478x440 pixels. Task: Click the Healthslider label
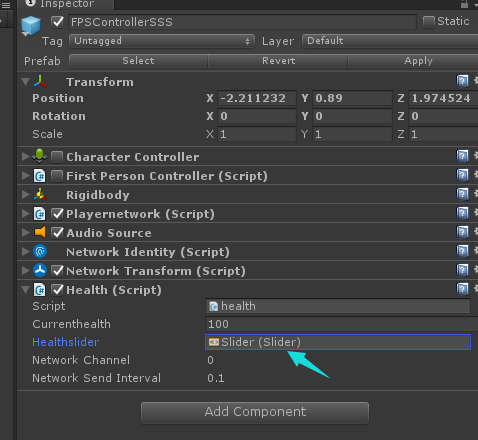click(66, 342)
